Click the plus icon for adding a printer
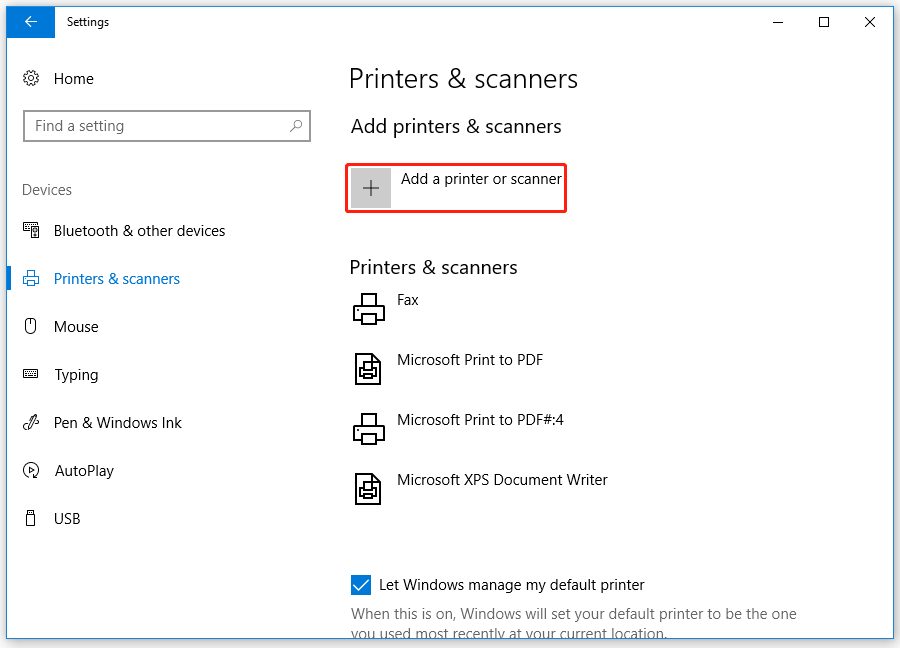The height and width of the screenshot is (648, 900). [x=370, y=187]
